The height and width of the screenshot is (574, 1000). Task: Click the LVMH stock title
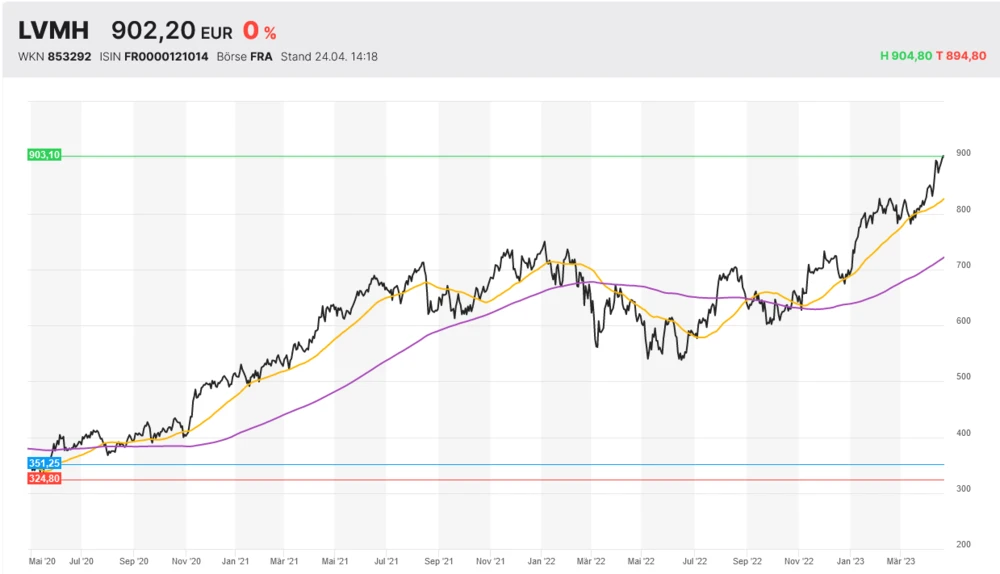click(54, 31)
